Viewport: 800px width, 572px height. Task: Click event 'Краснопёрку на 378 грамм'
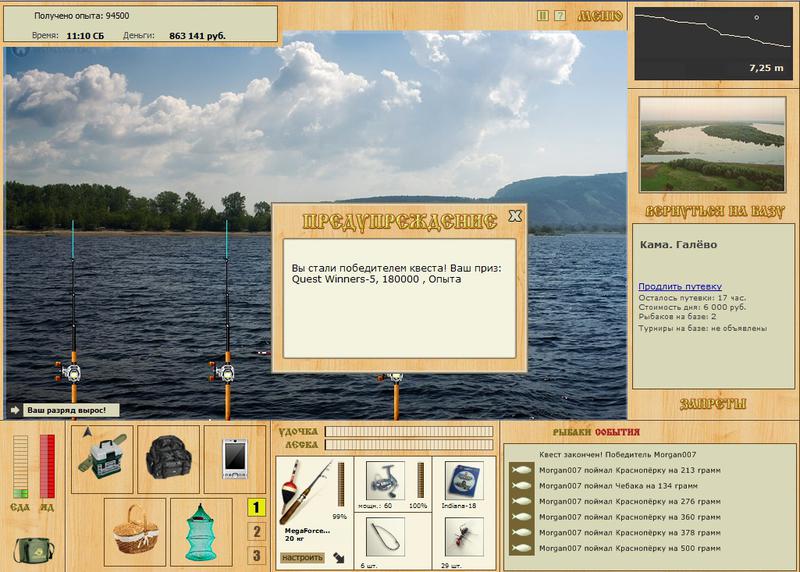630,533
